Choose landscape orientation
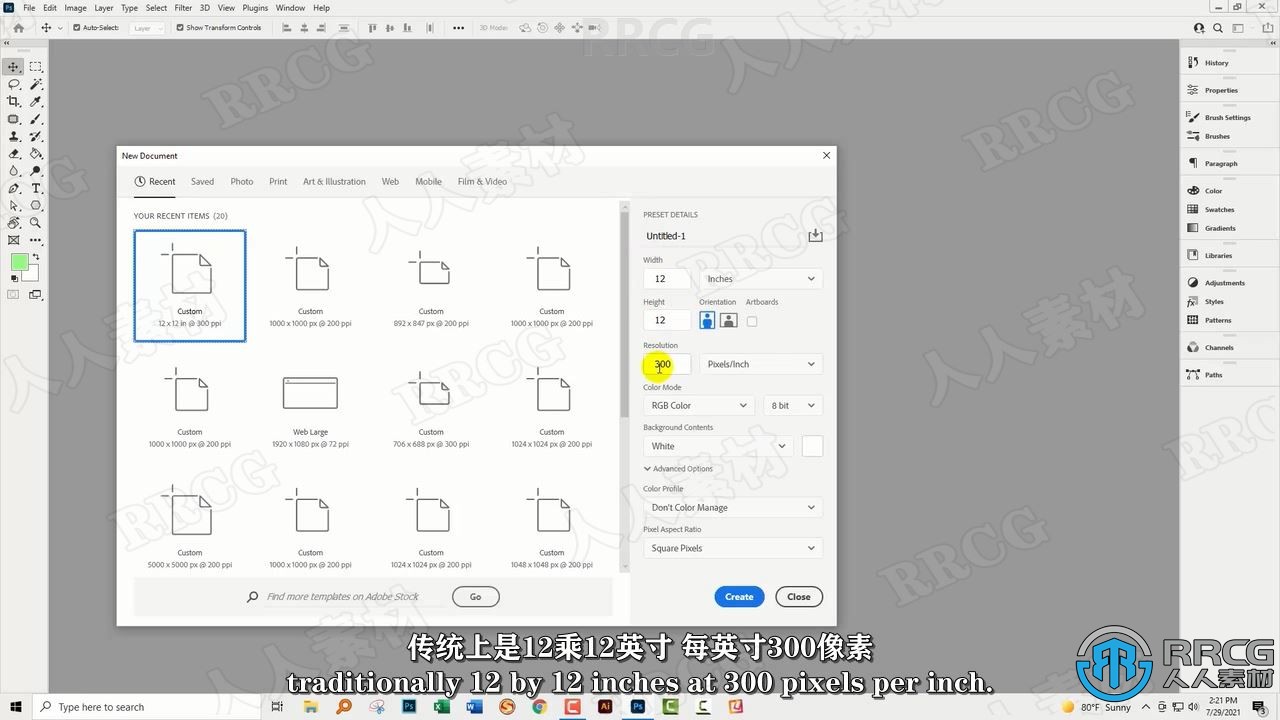1280x720 pixels. tap(729, 320)
